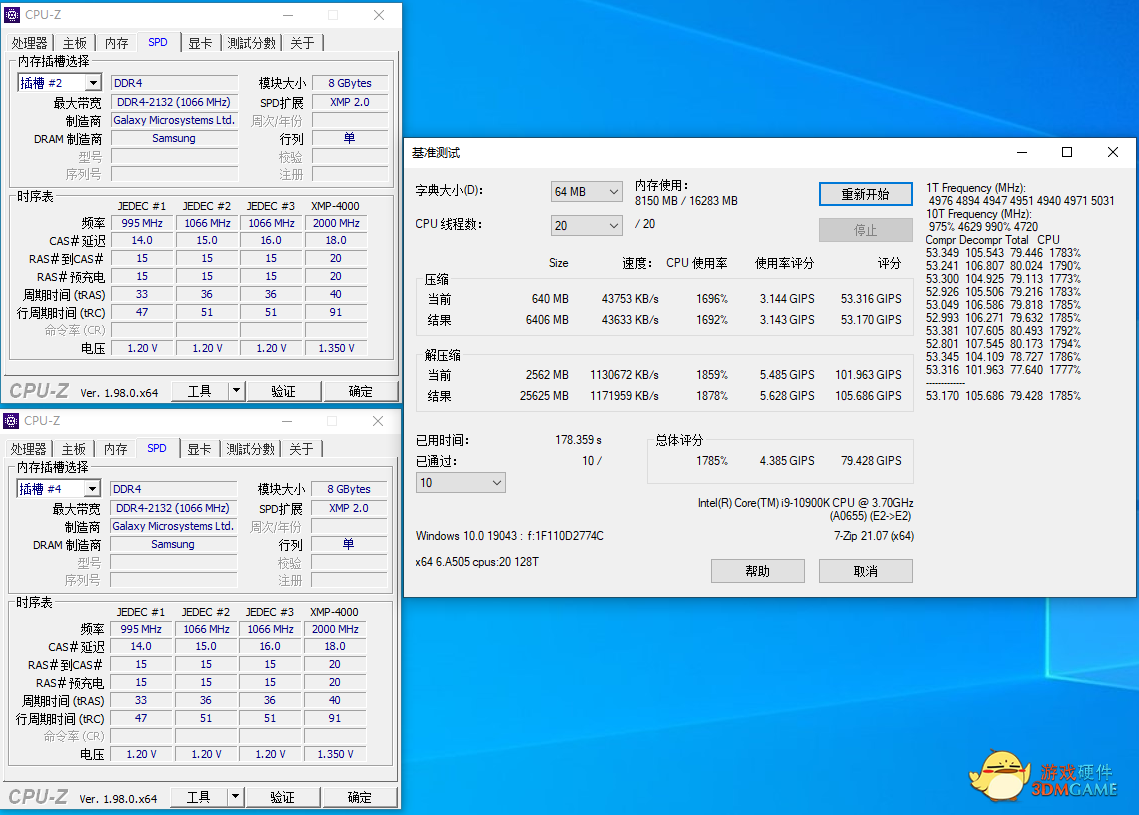Image resolution: width=1139 pixels, height=815 pixels.
Task: Click CPU-Z icon in the bottom window title bar
Action: (x=13, y=421)
